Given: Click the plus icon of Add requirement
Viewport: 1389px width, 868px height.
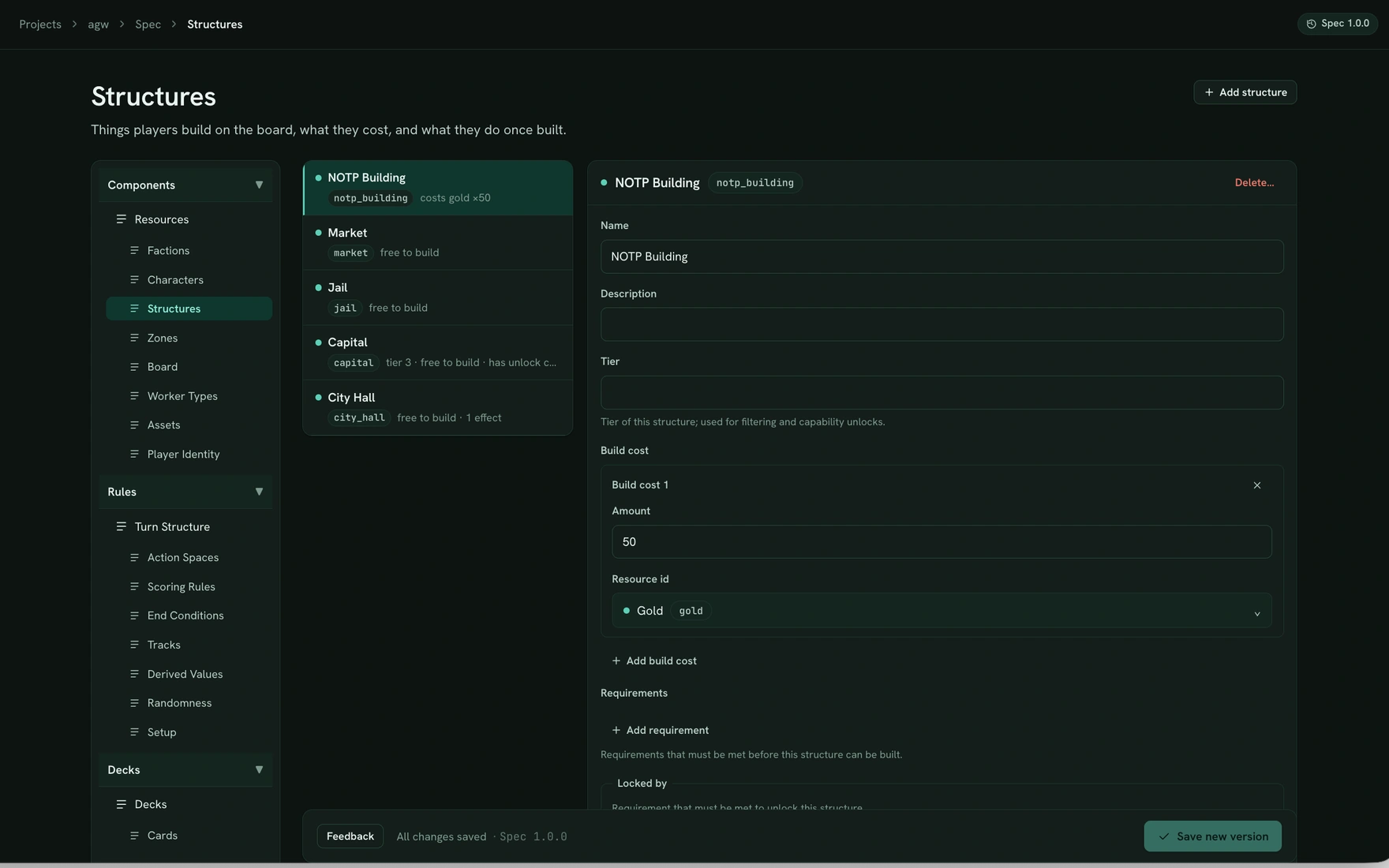Looking at the screenshot, I should (x=616, y=730).
